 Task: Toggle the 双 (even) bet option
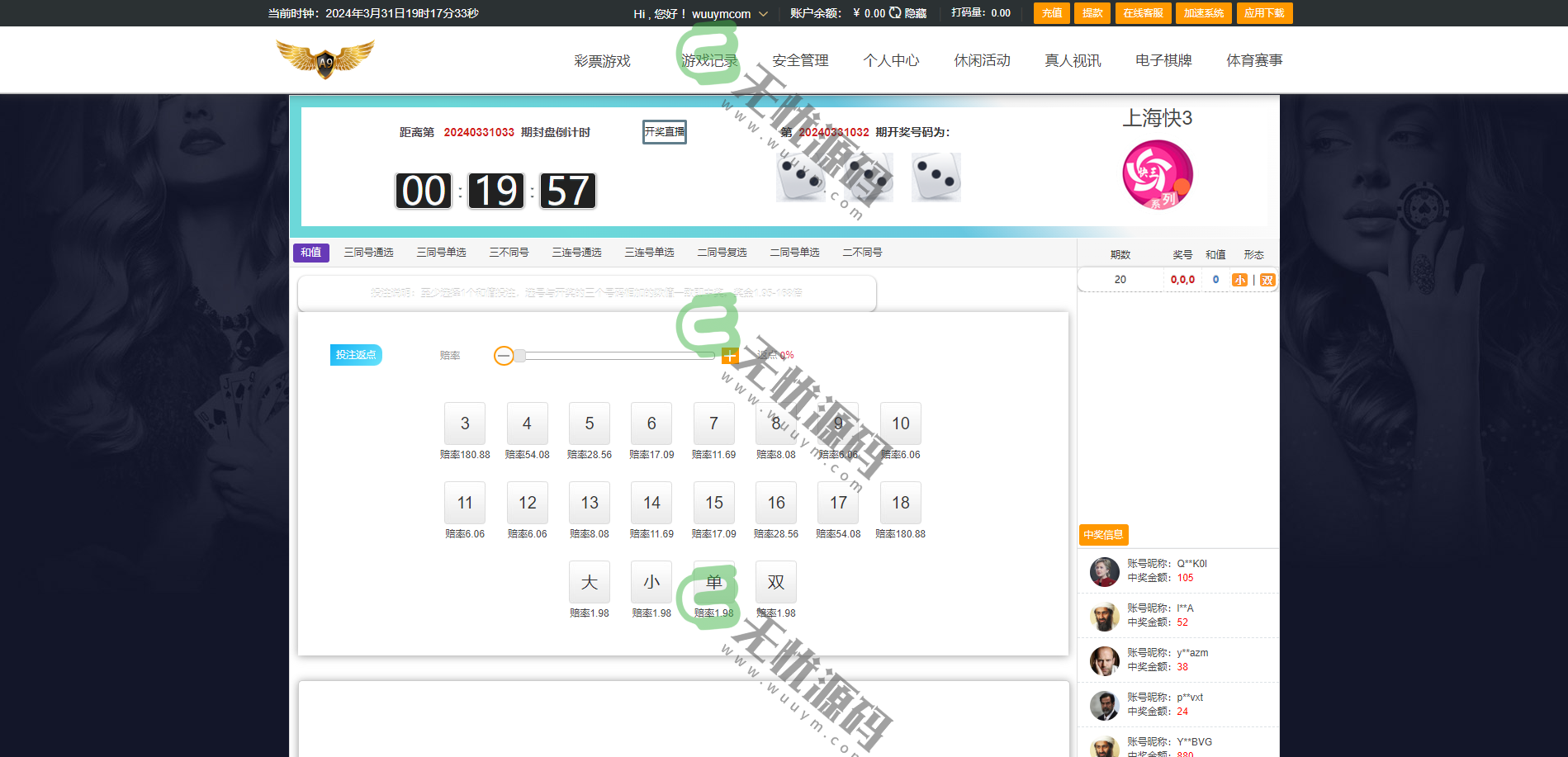click(x=775, y=582)
